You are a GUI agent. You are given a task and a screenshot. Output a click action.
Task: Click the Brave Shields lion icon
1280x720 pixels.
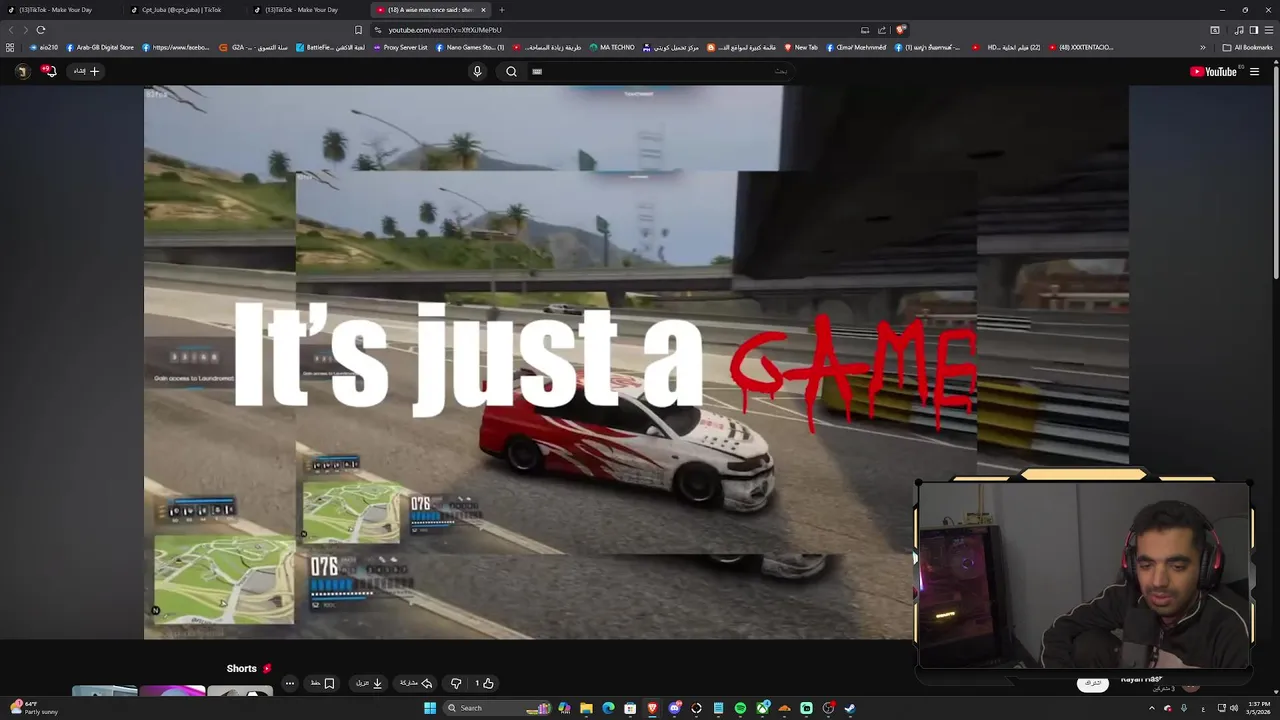(900, 30)
